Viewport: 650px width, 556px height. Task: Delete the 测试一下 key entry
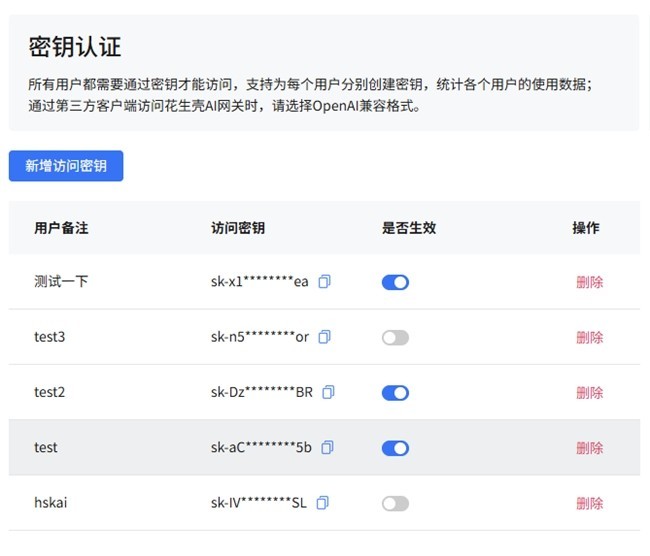point(589,282)
